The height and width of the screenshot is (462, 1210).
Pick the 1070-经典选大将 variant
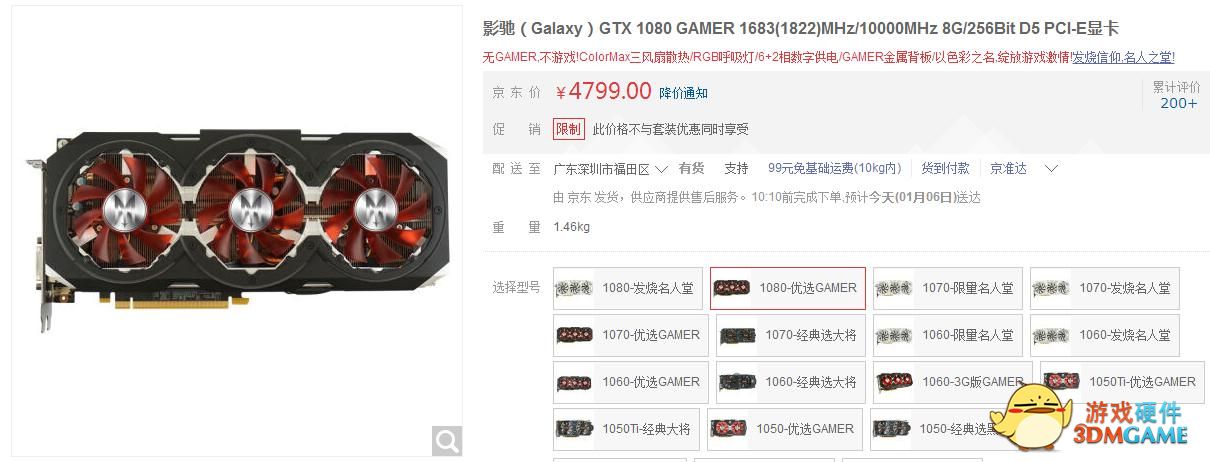pyautogui.click(x=791, y=335)
